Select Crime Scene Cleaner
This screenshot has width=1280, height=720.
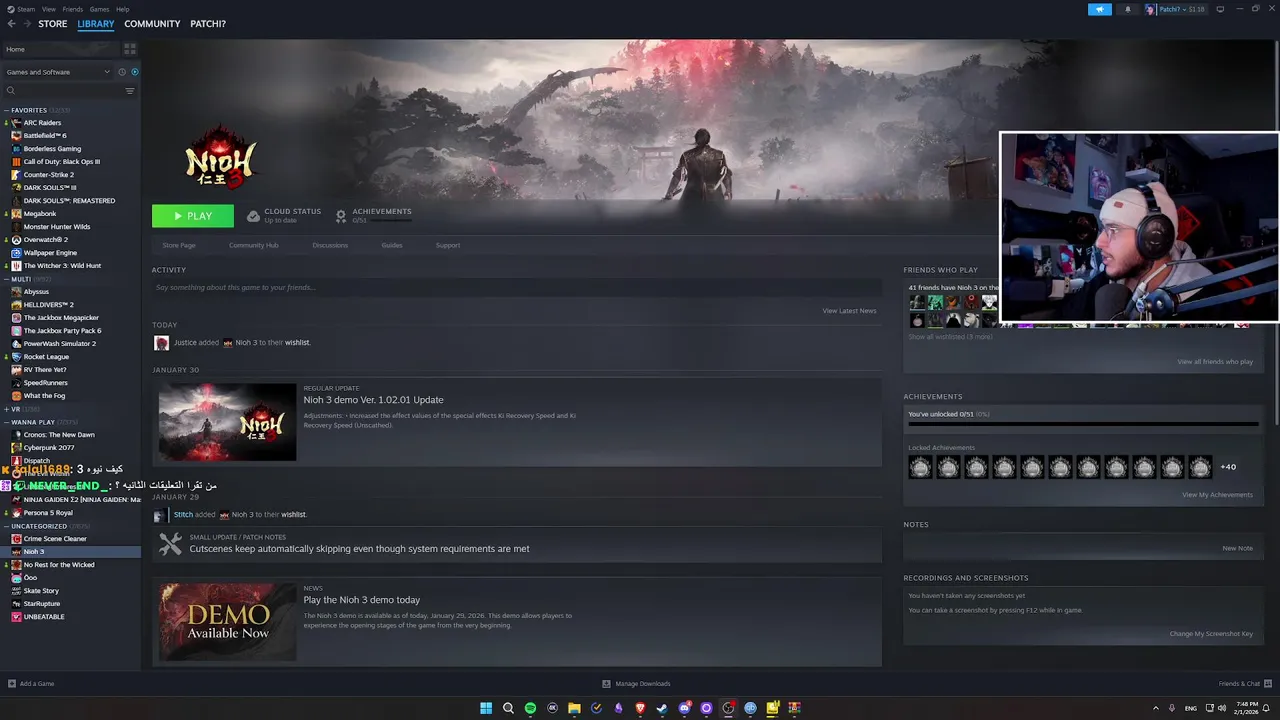55,539
